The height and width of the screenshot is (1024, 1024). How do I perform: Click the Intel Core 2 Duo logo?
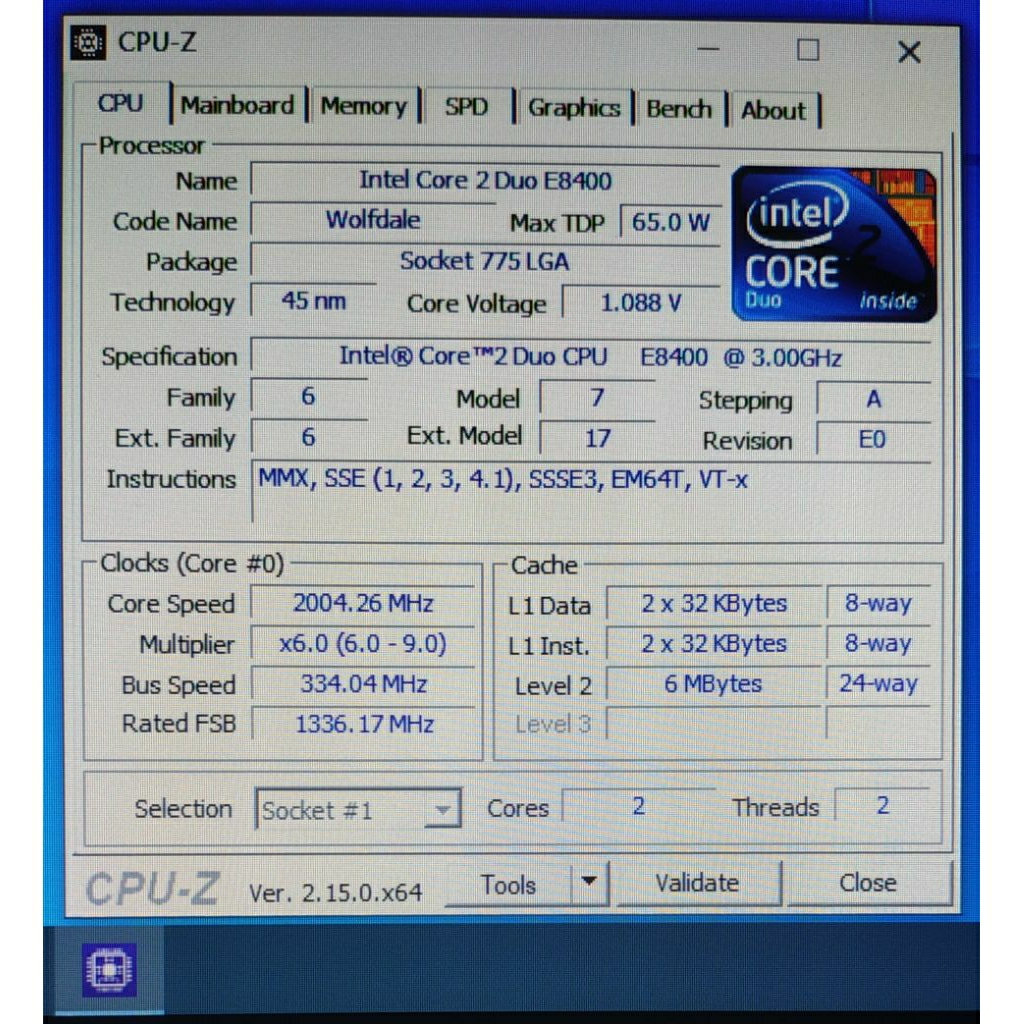click(x=834, y=244)
